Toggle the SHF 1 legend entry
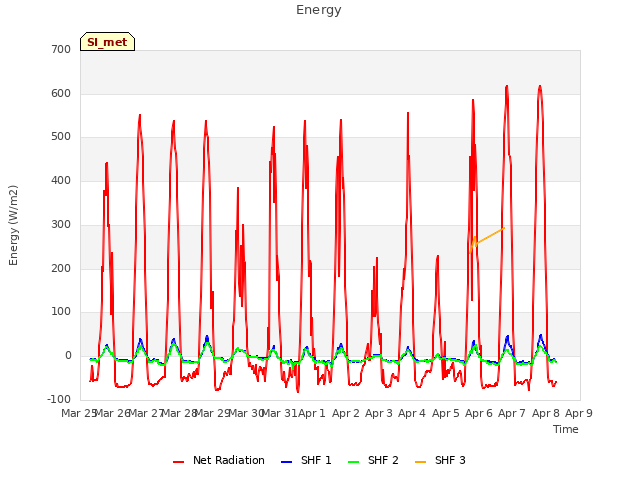640x480 pixels. click(x=306, y=460)
